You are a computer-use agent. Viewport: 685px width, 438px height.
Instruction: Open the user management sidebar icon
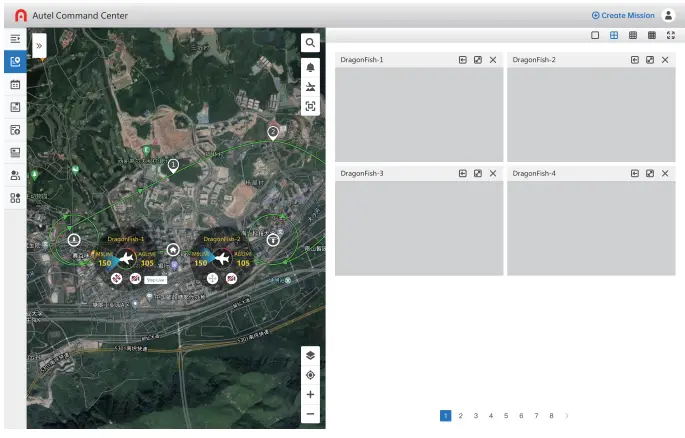(x=15, y=175)
